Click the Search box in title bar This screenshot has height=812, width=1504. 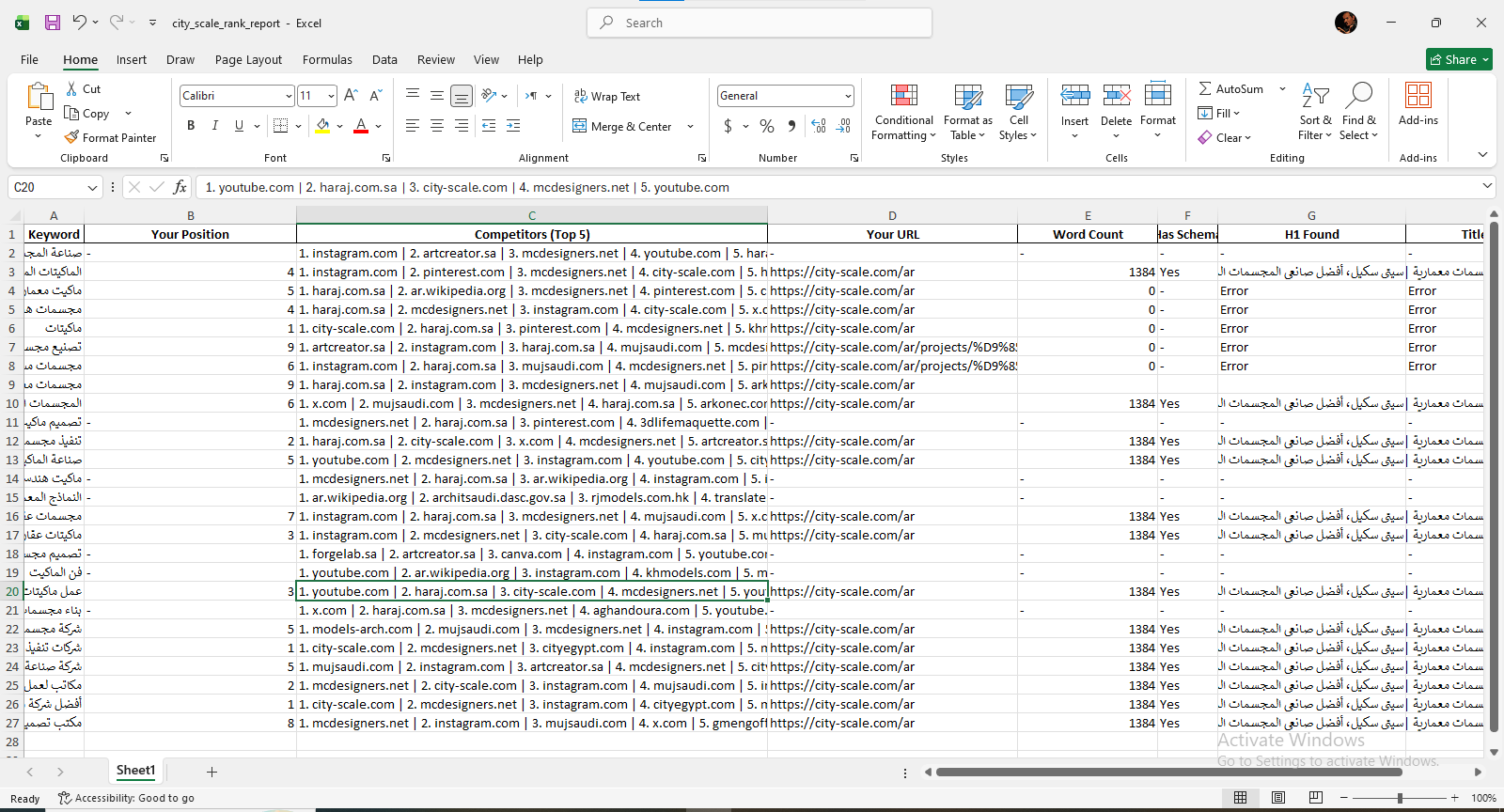[760, 23]
